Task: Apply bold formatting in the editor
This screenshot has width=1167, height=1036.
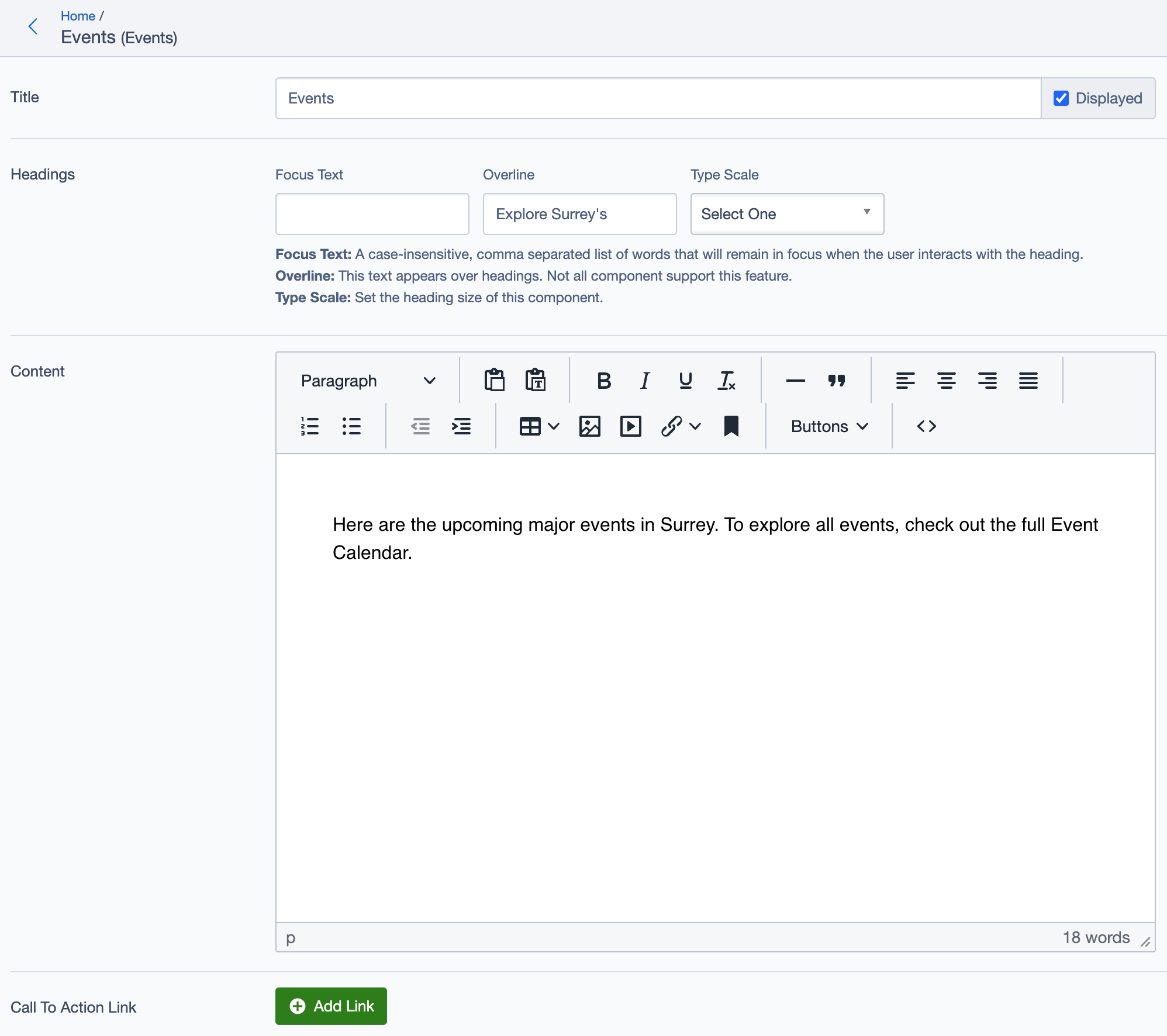Action: (x=603, y=381)
